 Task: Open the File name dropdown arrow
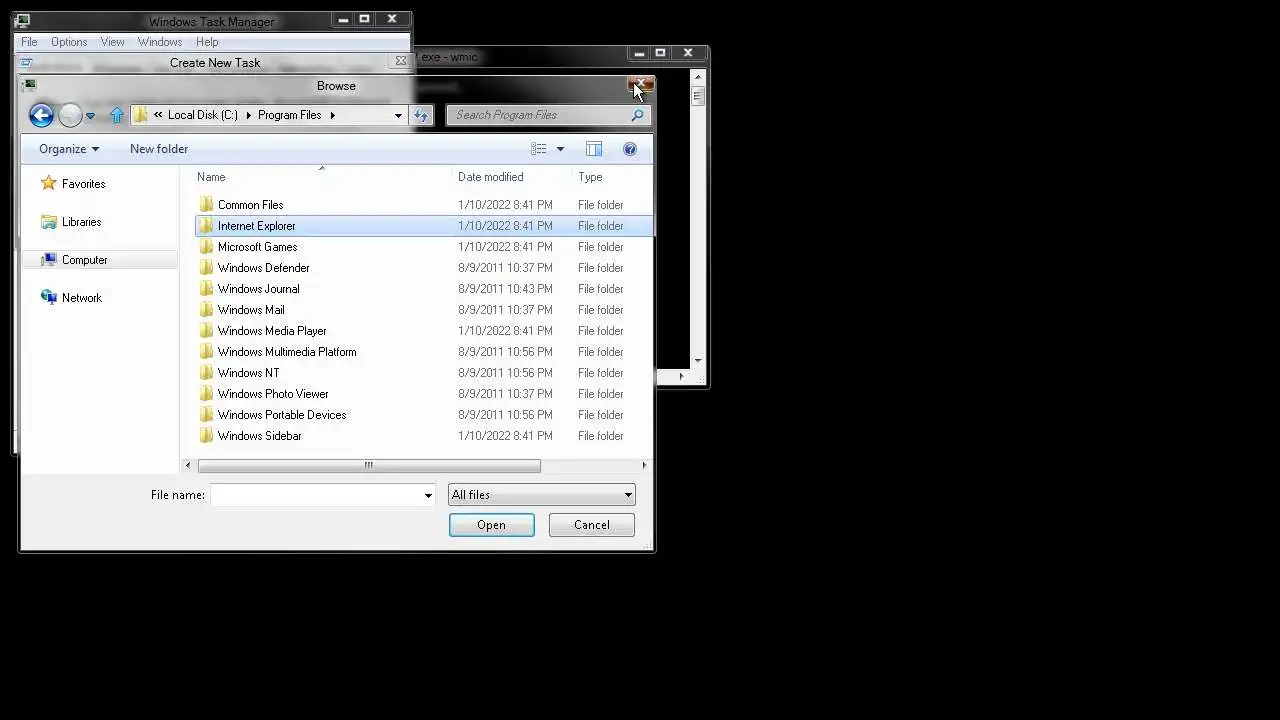click(428, 495)
